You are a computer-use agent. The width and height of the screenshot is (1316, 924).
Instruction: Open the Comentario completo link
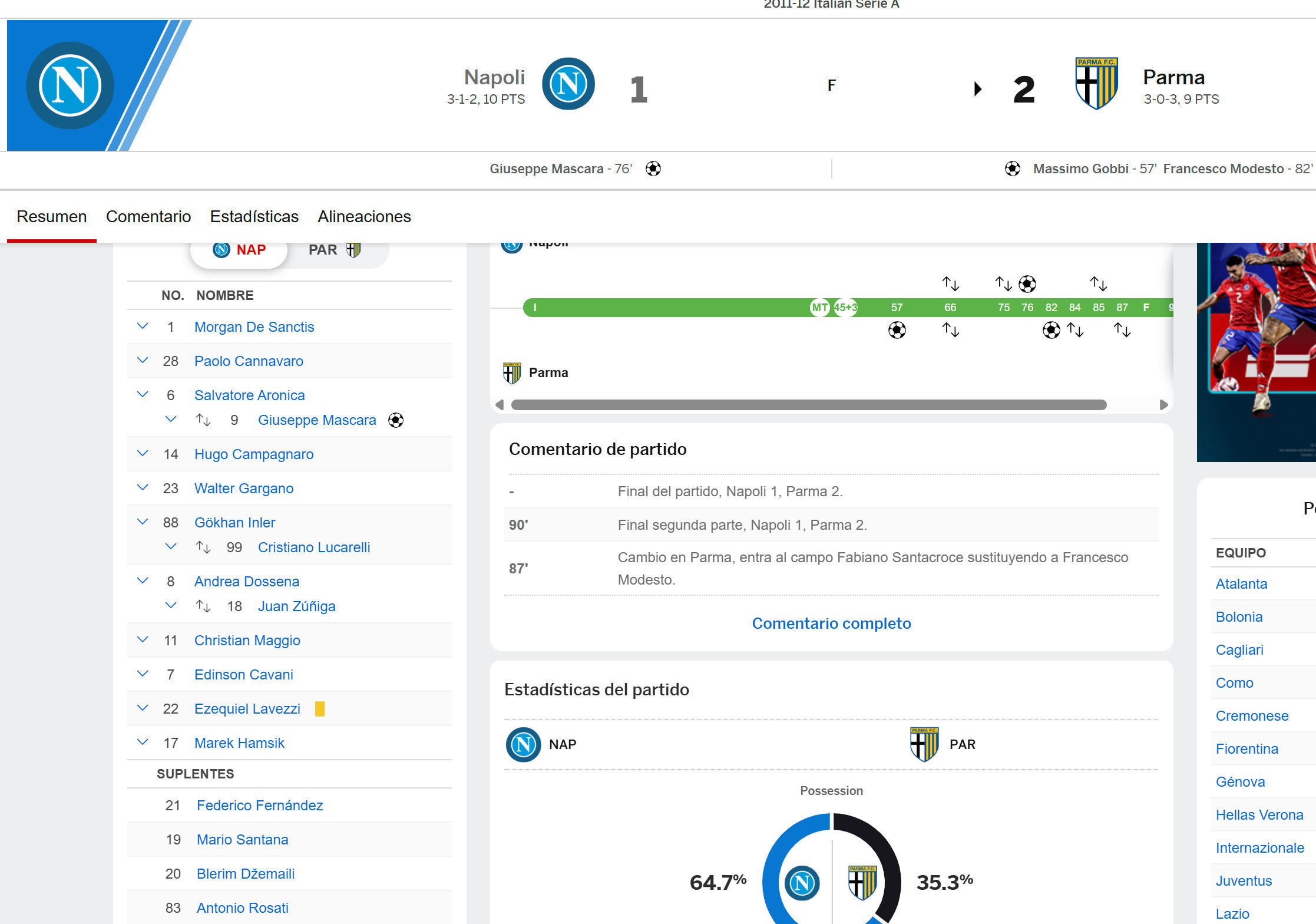[x=831, y=623]
